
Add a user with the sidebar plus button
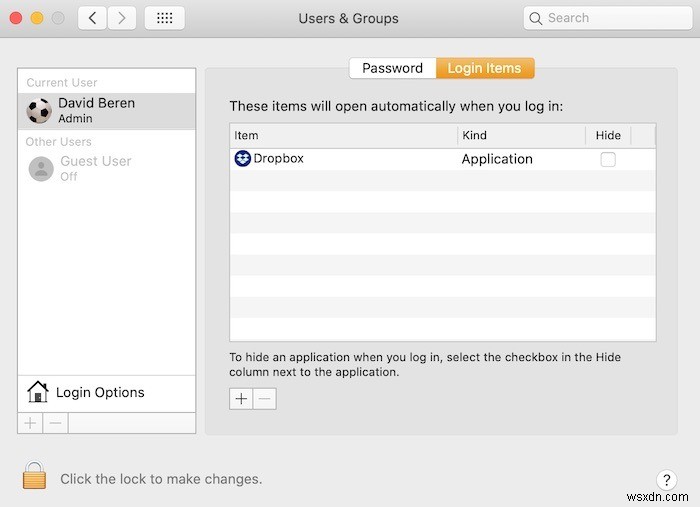click(x=30, y=423)
